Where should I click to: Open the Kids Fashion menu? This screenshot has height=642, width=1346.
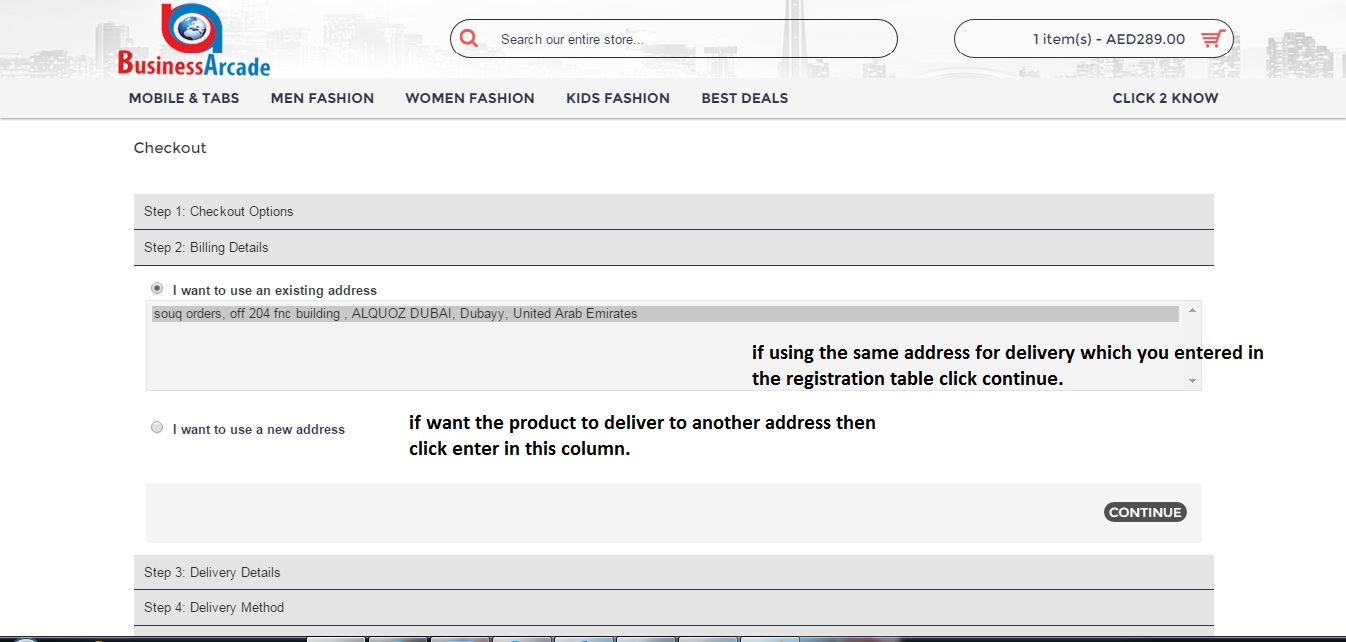[618, 98]
